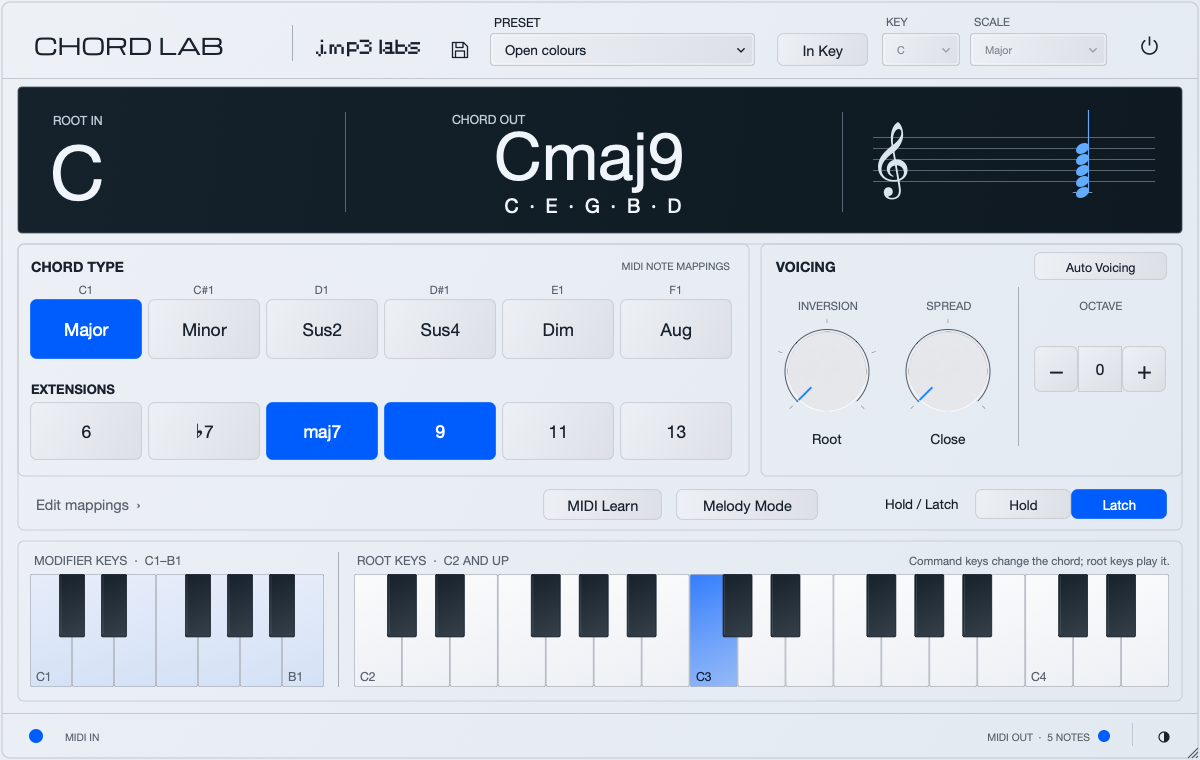Select the Sus4 chord type
Screen dimensions: 1200x760
point(440,329)
